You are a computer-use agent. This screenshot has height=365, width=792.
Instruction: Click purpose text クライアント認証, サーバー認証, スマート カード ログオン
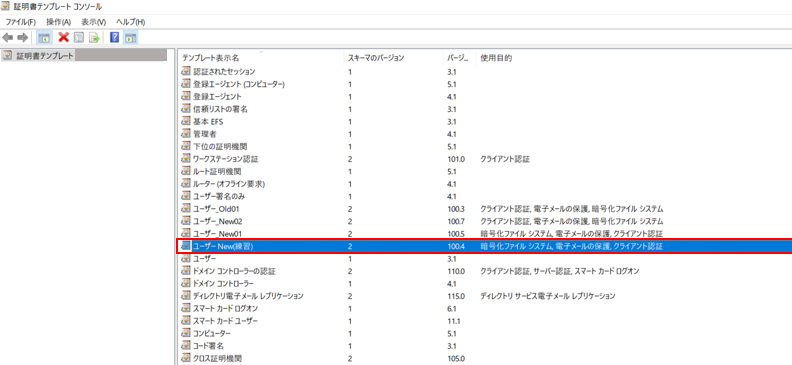click(560, 271)
